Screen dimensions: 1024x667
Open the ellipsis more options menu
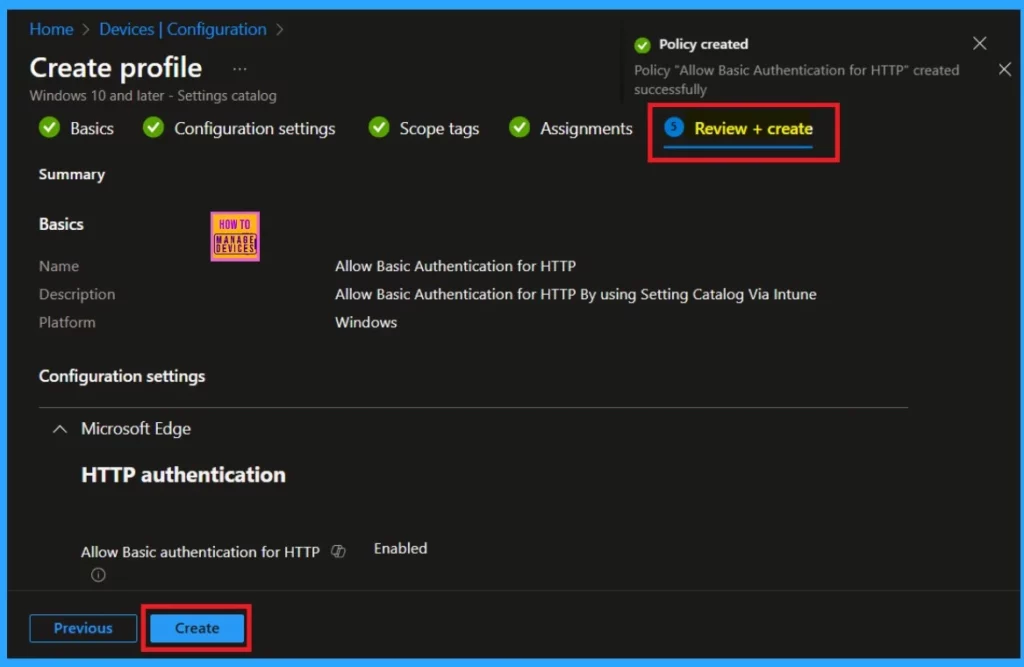coord(240,69)
